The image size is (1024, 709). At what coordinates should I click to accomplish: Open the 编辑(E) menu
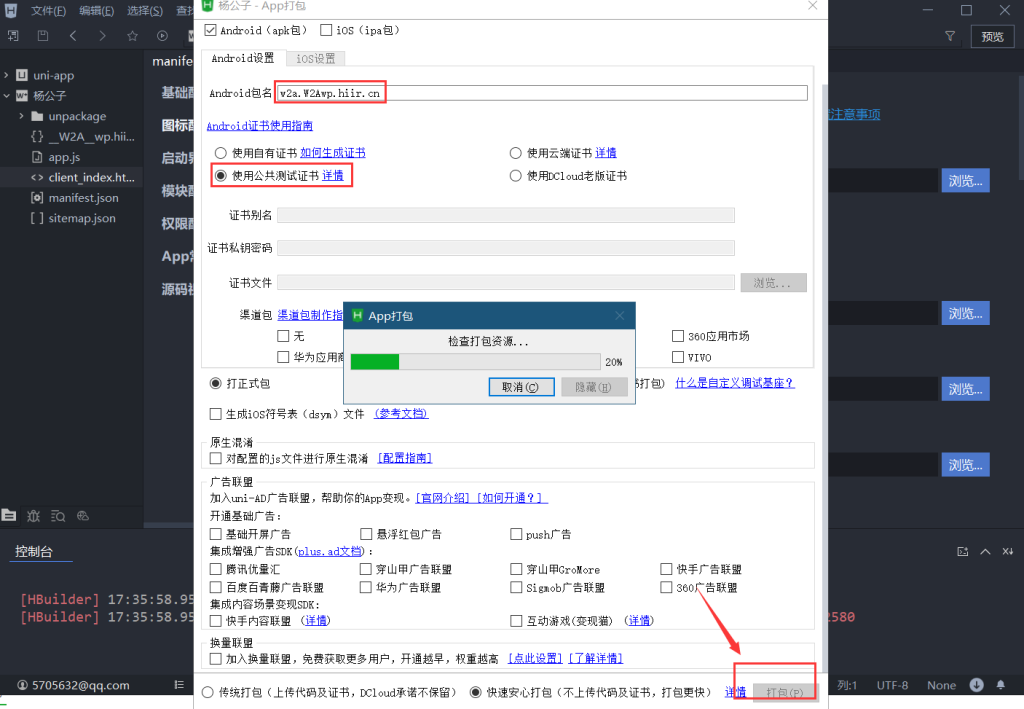coord(97,10)
